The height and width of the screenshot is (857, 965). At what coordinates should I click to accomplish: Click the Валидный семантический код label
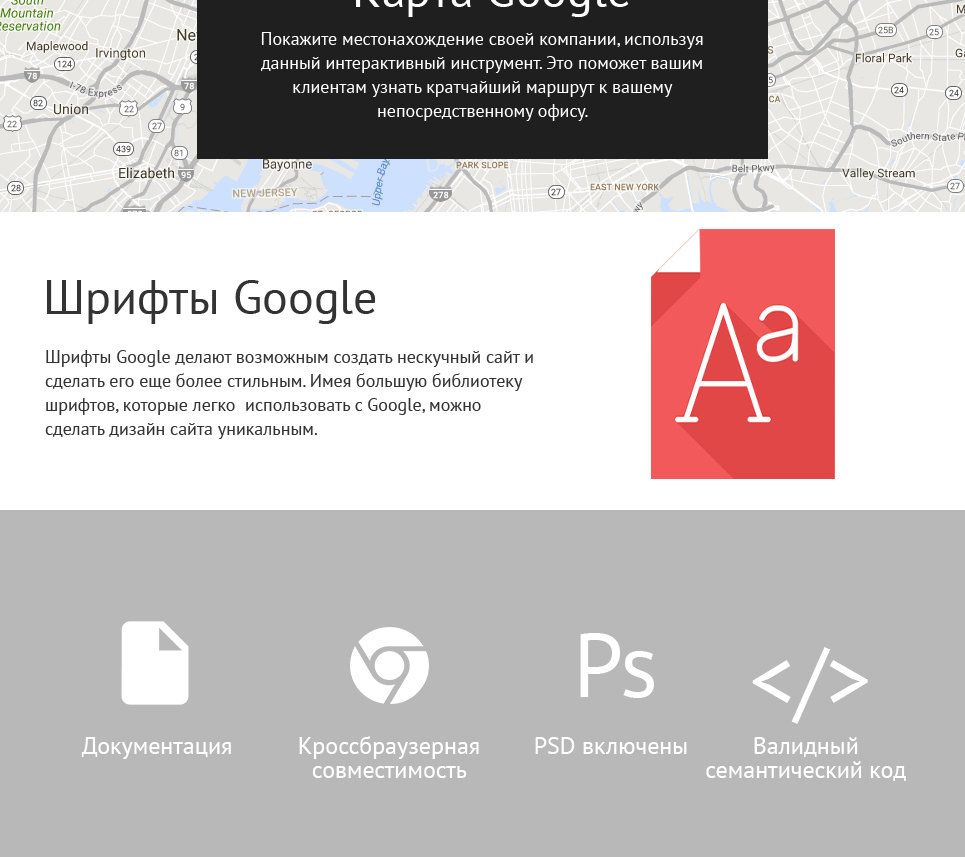806,758
